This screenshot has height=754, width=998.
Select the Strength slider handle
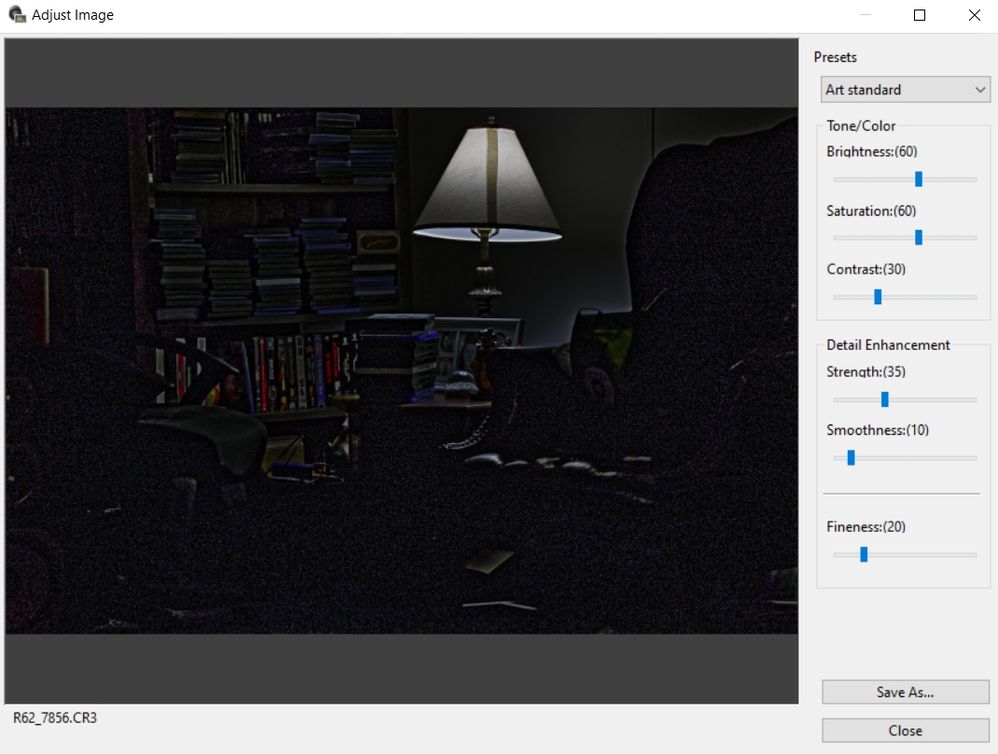(x=884, y=400)
